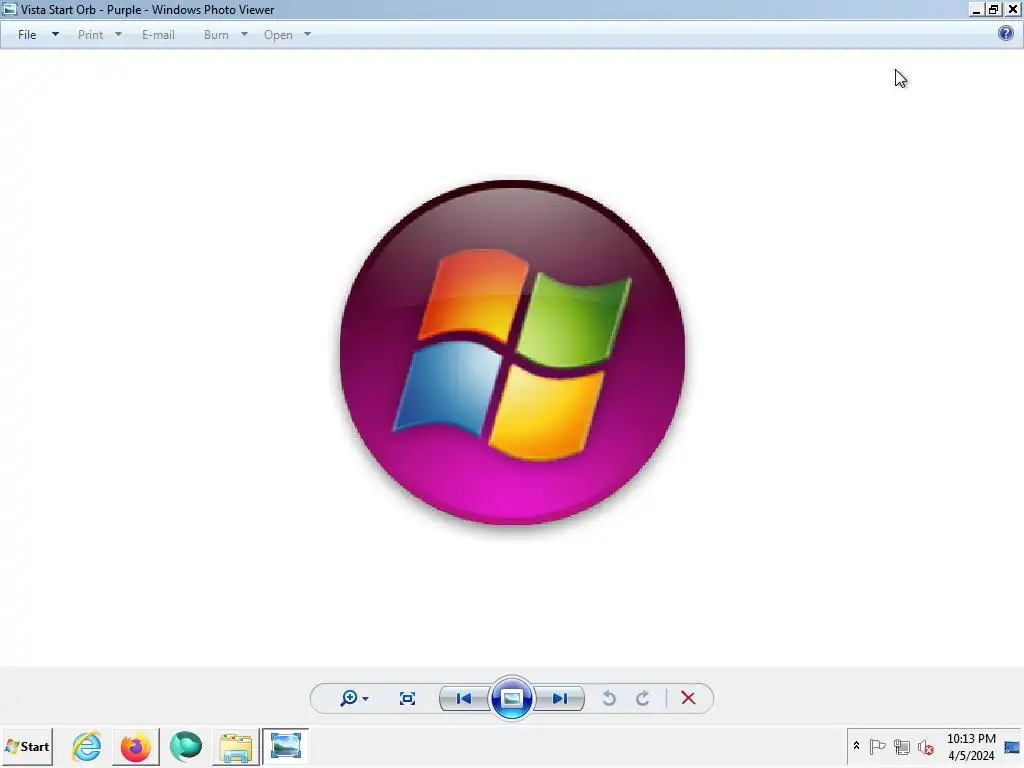Image resolution: width=1024 pixels, height=768 pixels.
Task: Expand the zoom magnifier dropdown arrow
Action: pyautogui.click(x=366, y=699)
